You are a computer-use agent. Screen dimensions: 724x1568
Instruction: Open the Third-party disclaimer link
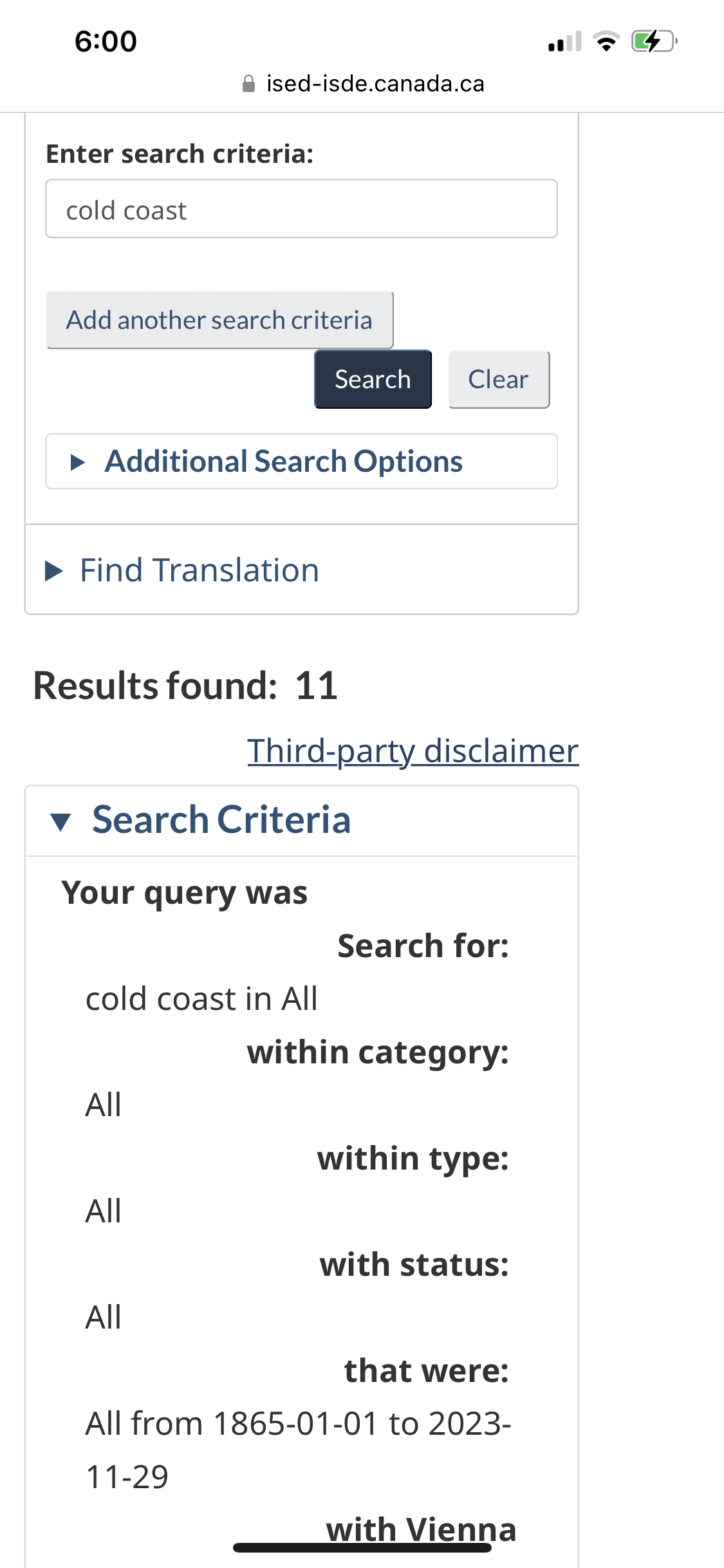pos(413,751)
